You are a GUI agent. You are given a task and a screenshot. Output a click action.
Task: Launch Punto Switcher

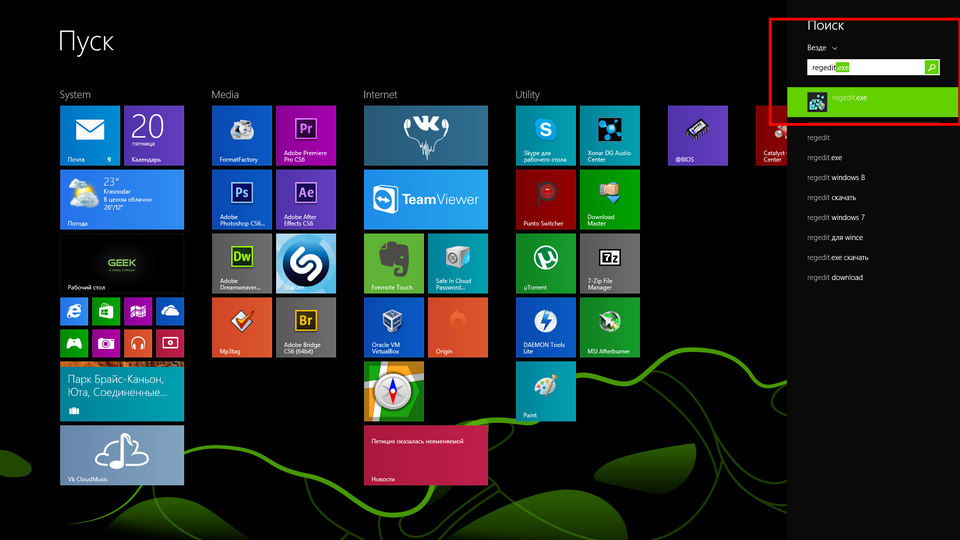pyautogui.click(x=546, y=200)
